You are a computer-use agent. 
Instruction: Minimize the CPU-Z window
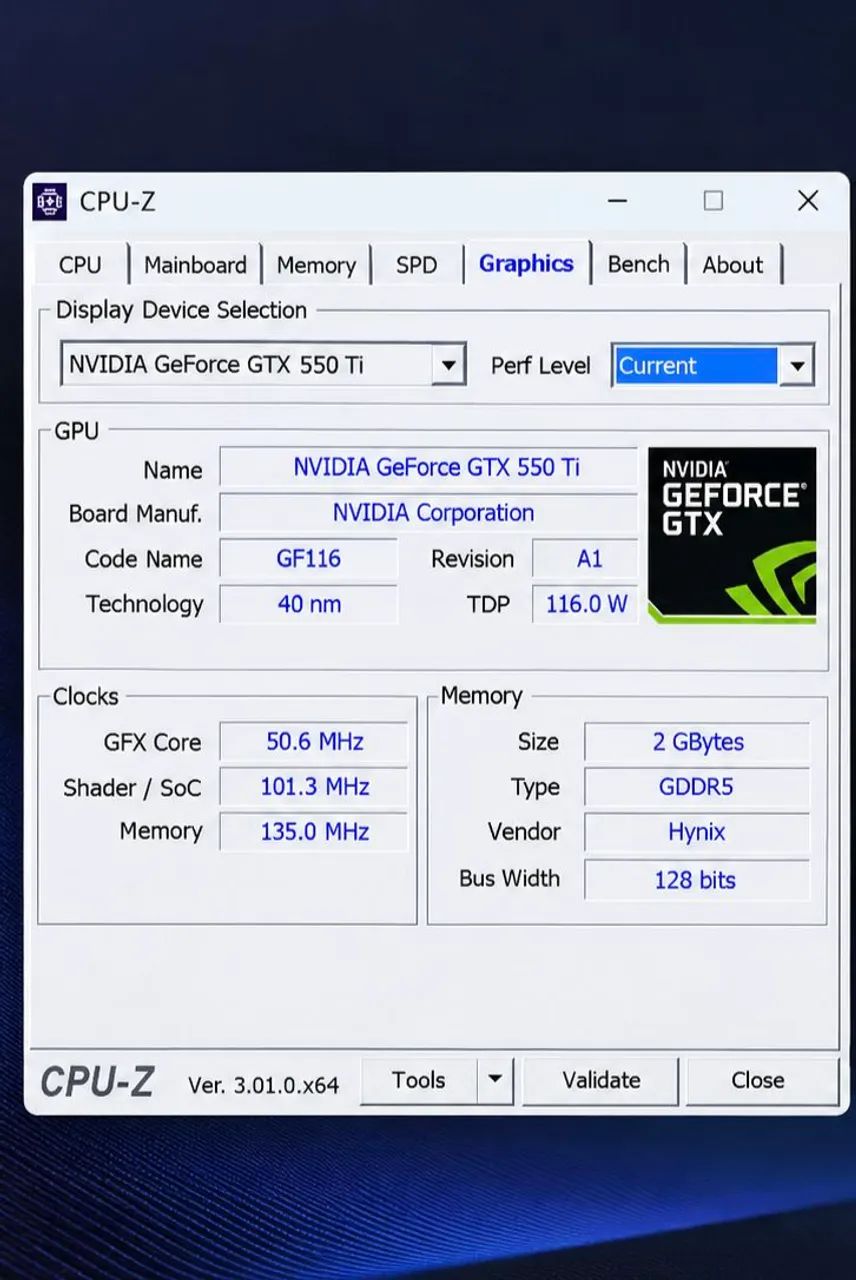pyautogui.click(x=618, y=201)
